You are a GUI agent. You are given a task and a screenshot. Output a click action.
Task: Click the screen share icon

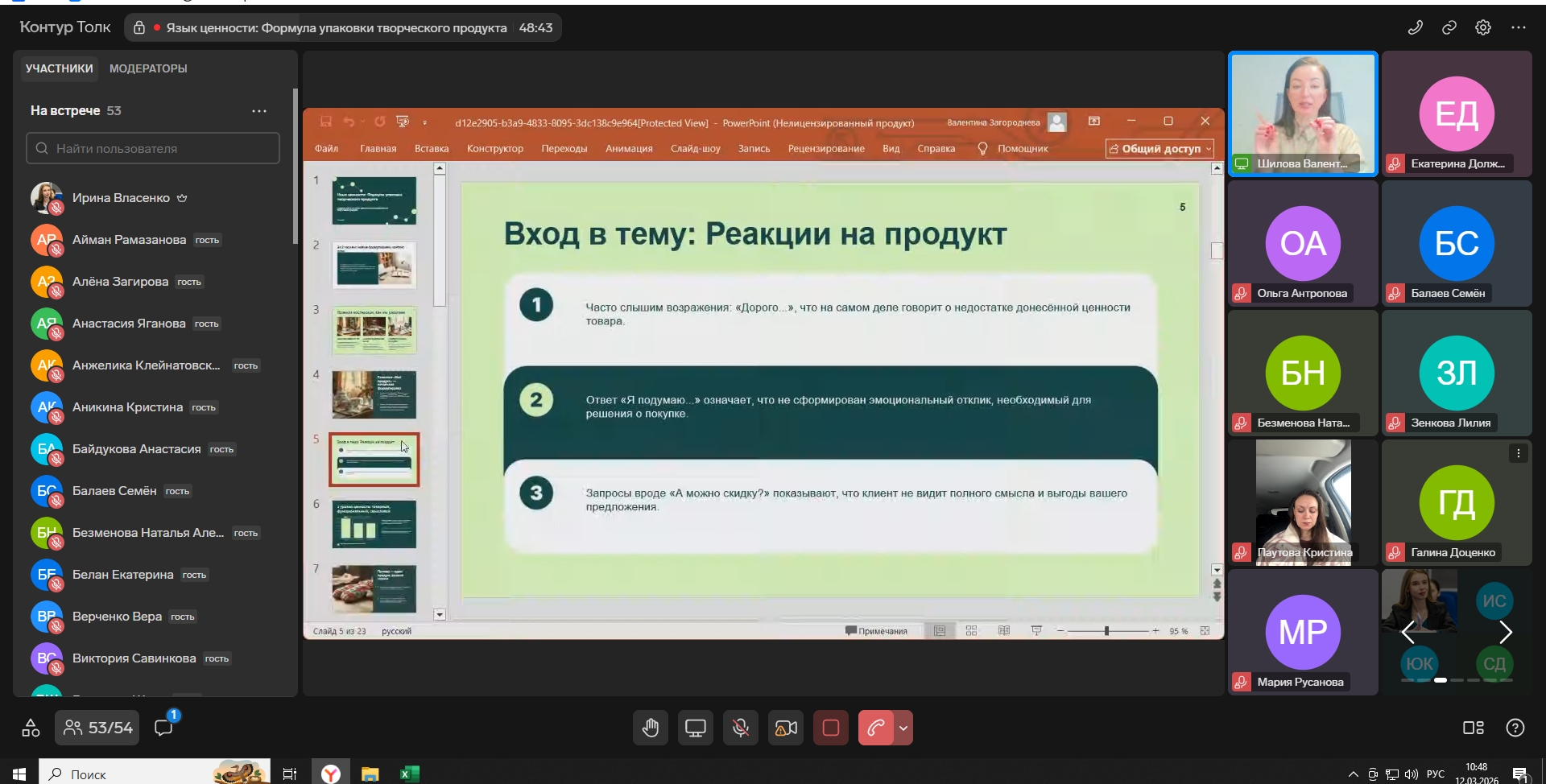(696, 728)
